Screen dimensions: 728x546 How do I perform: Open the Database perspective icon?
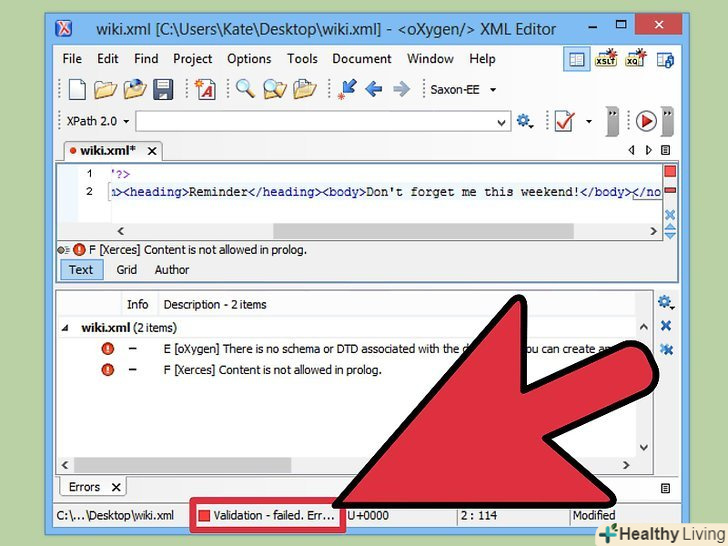(x=665, y=59)
